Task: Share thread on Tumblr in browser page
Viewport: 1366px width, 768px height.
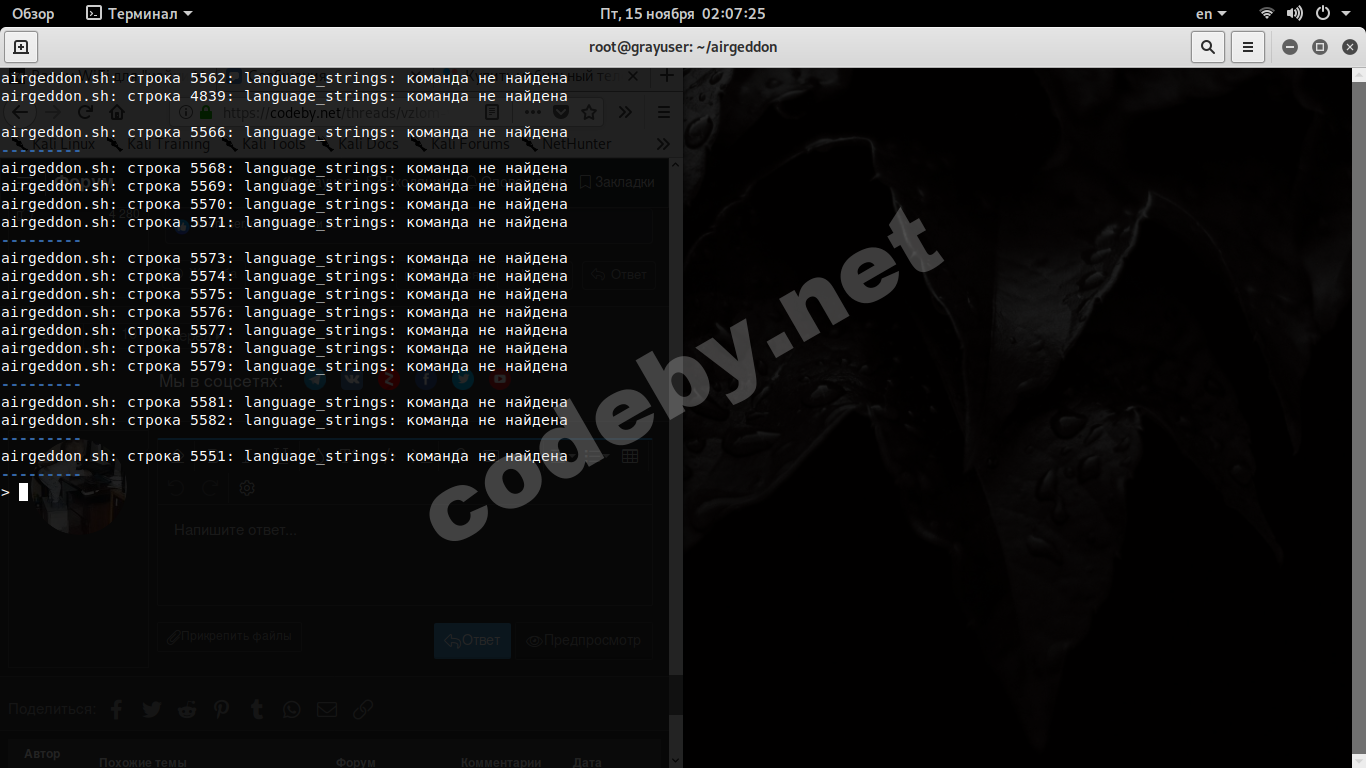Action: 257,709
